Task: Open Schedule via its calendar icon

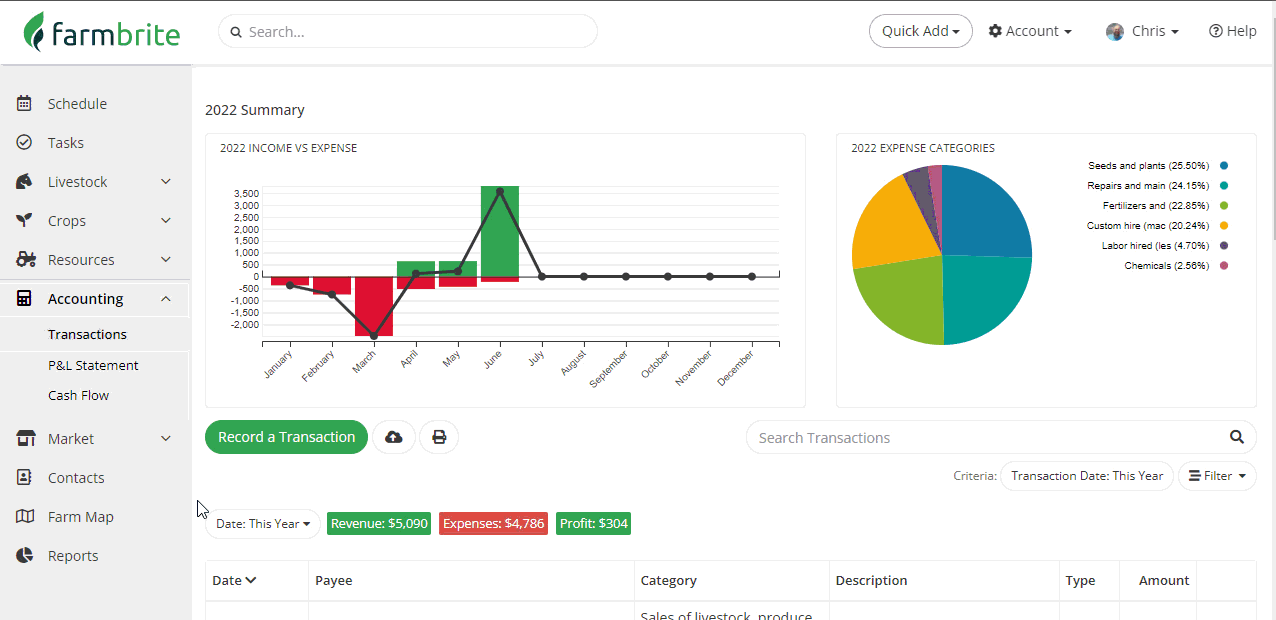Action: click(25, 103)
